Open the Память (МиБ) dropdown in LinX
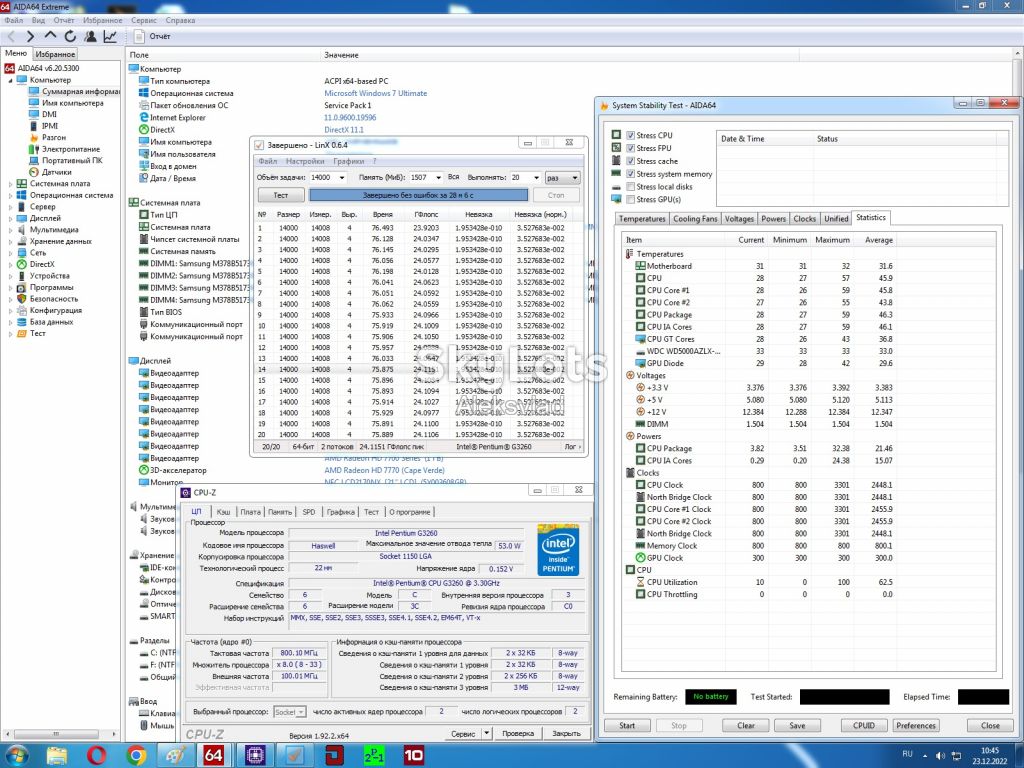This screenshot has width=1024, height=768. tap(438, 178)
